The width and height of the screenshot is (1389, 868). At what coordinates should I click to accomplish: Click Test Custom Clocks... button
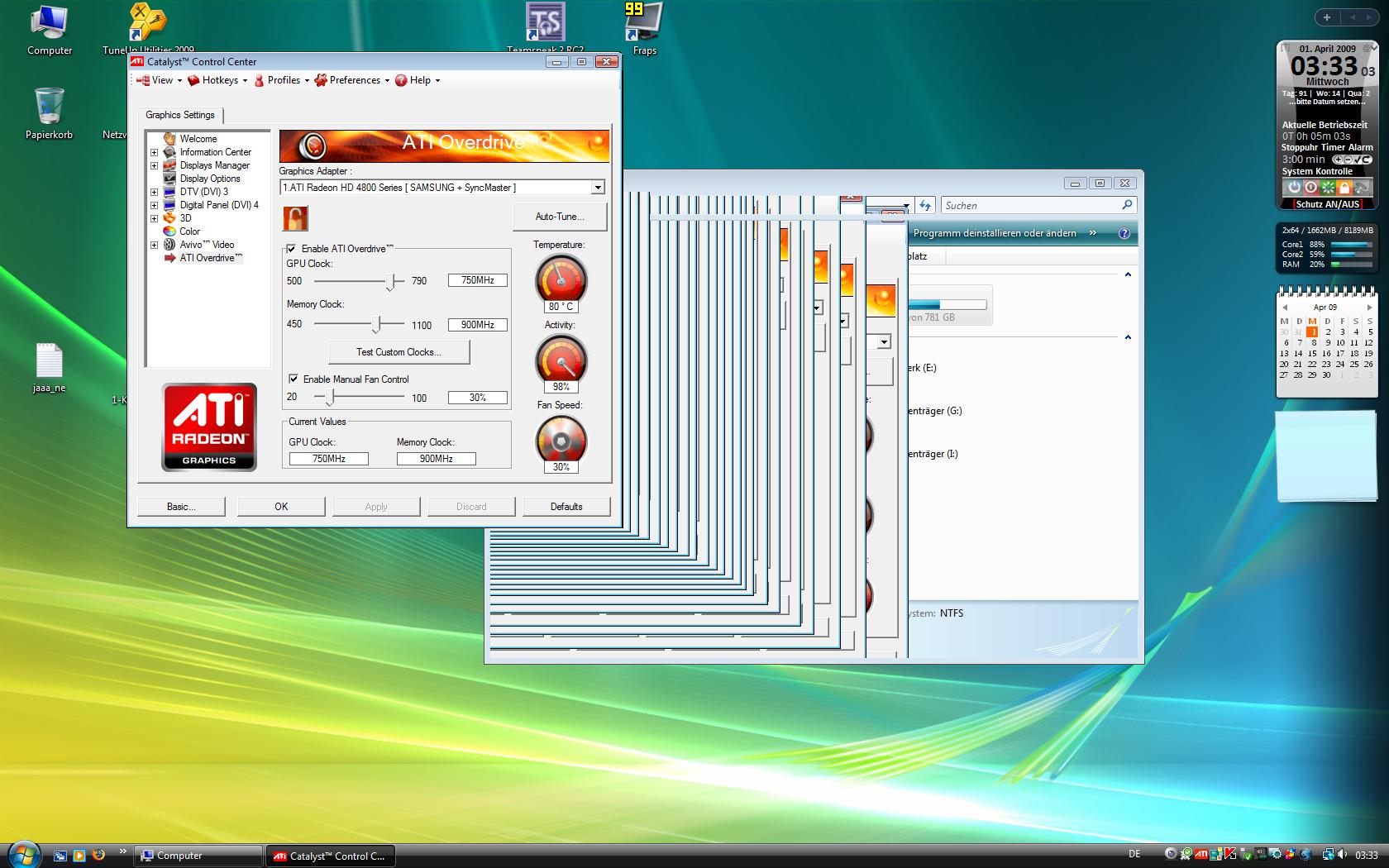pos(399,352)
